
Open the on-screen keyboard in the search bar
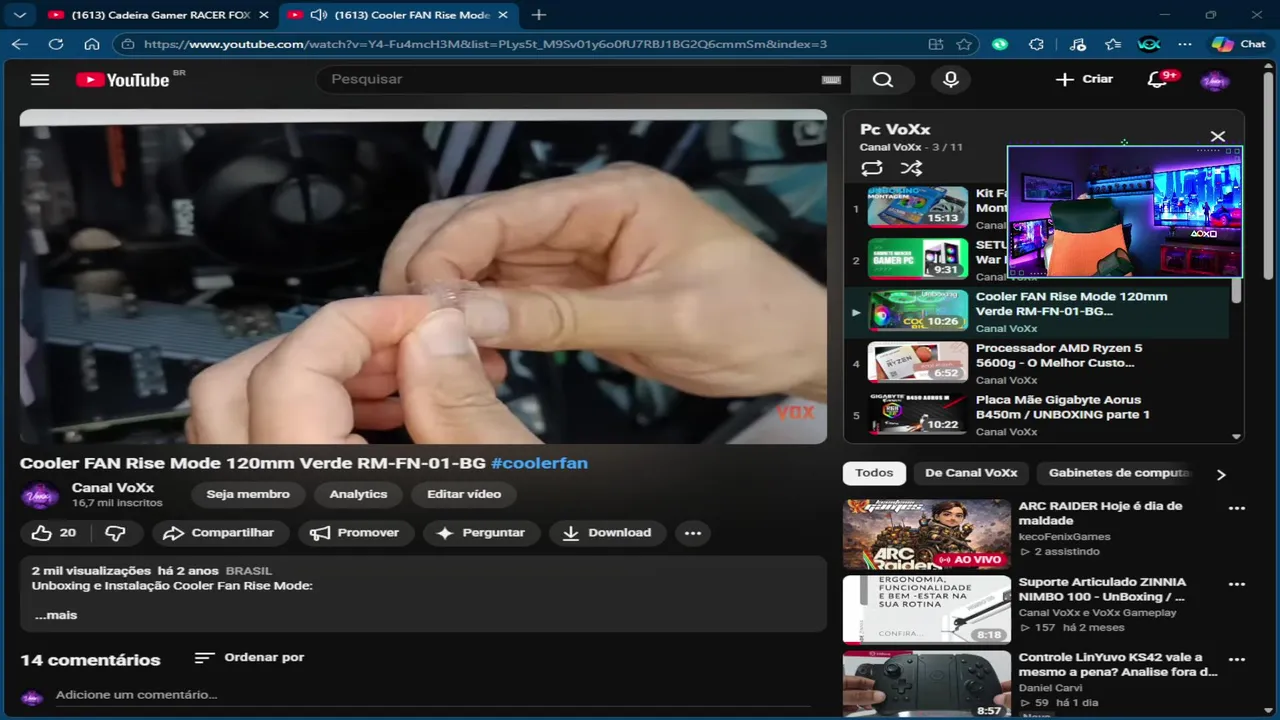pos(831,80)
